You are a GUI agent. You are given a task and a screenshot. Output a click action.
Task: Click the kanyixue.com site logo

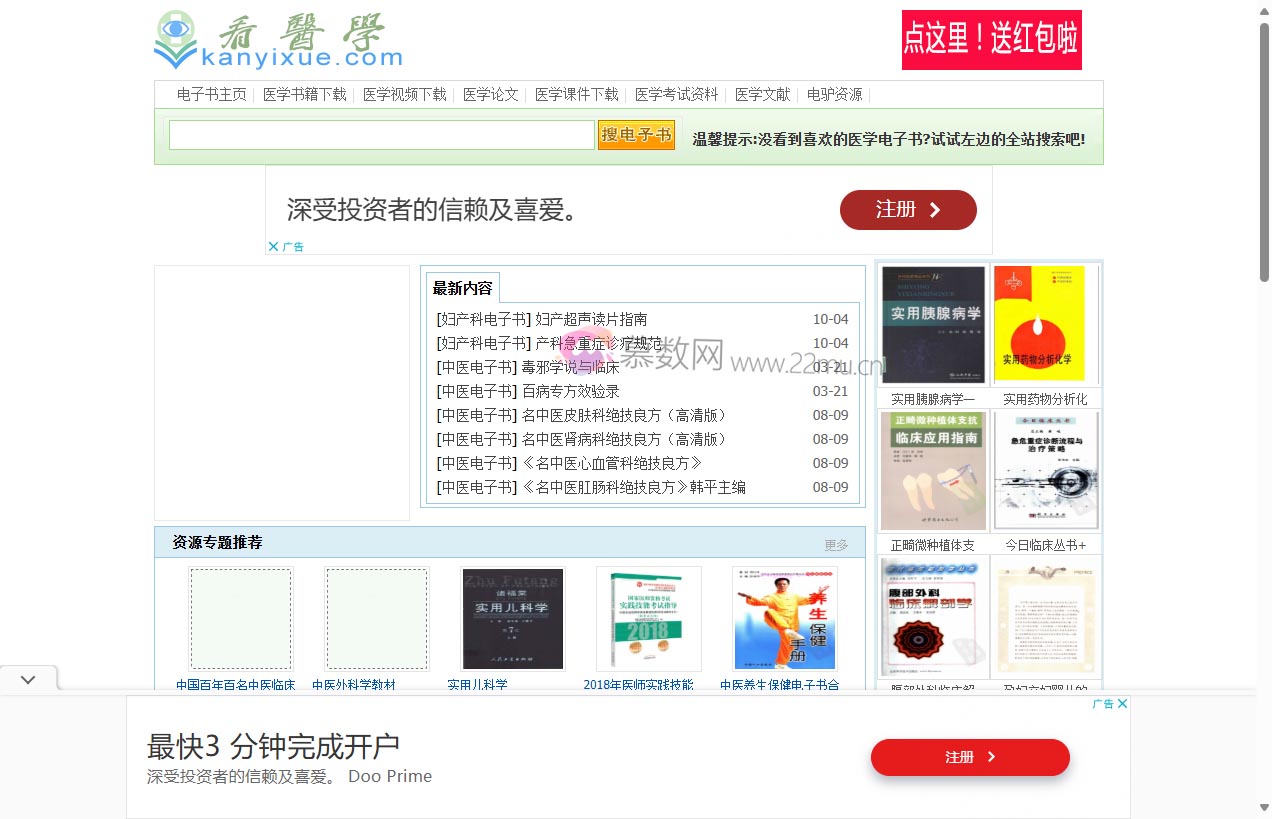278,40
